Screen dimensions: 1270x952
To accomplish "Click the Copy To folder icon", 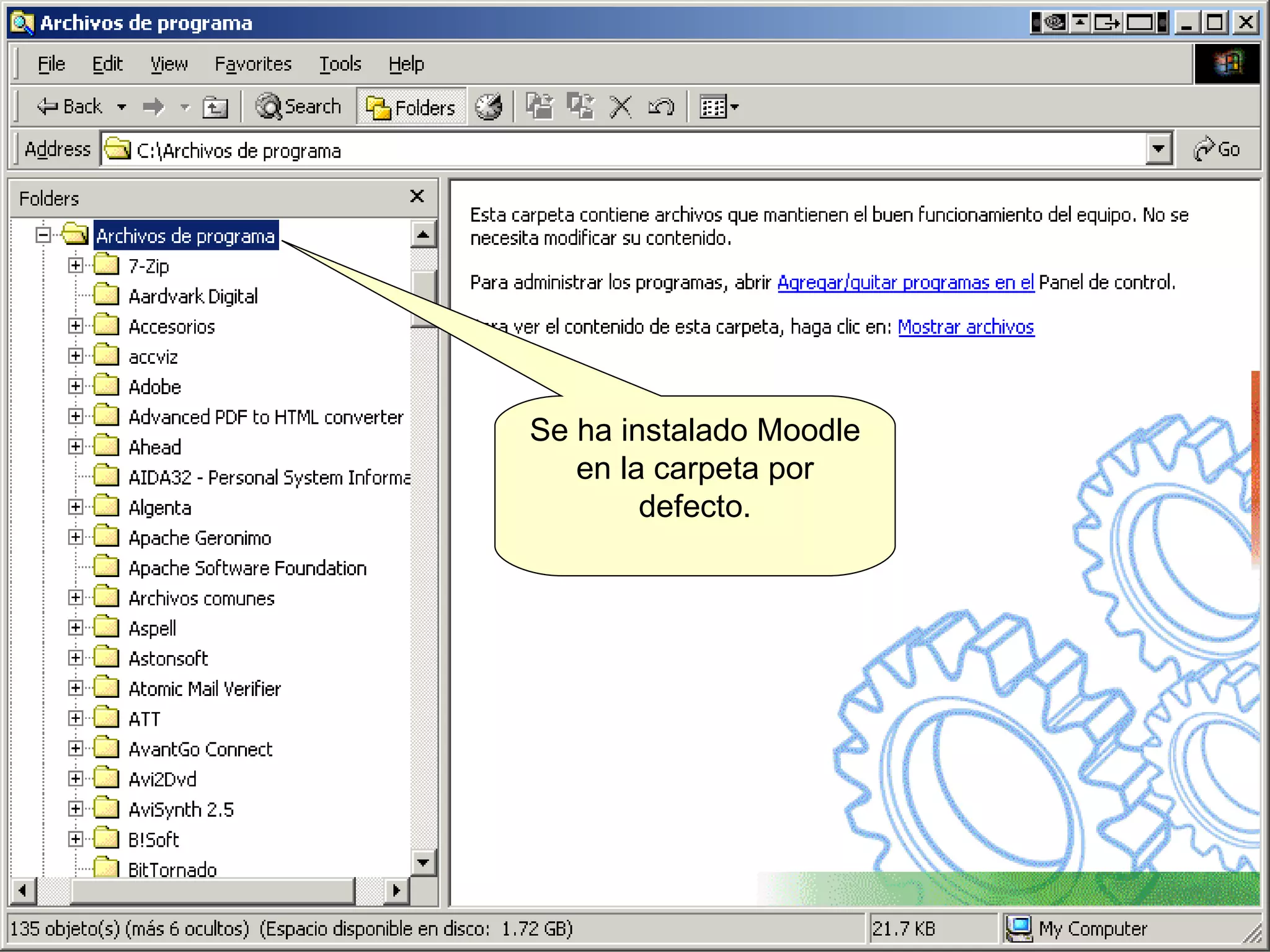I will click(x=580, y=107).
